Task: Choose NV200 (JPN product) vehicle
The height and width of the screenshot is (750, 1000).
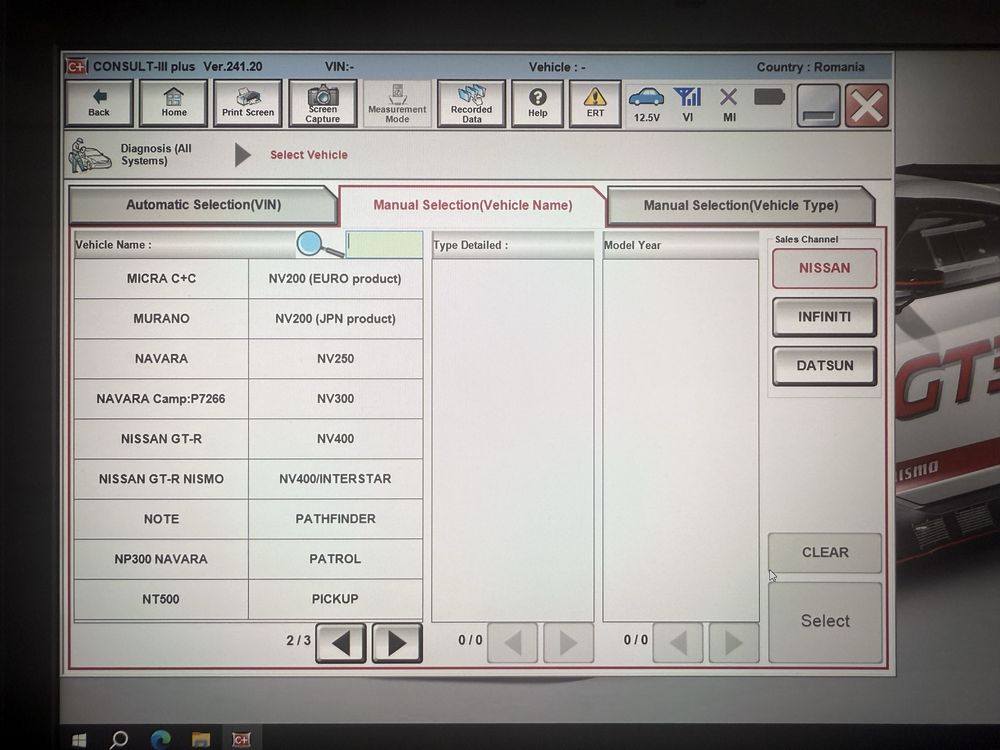Action: [335, 318]
